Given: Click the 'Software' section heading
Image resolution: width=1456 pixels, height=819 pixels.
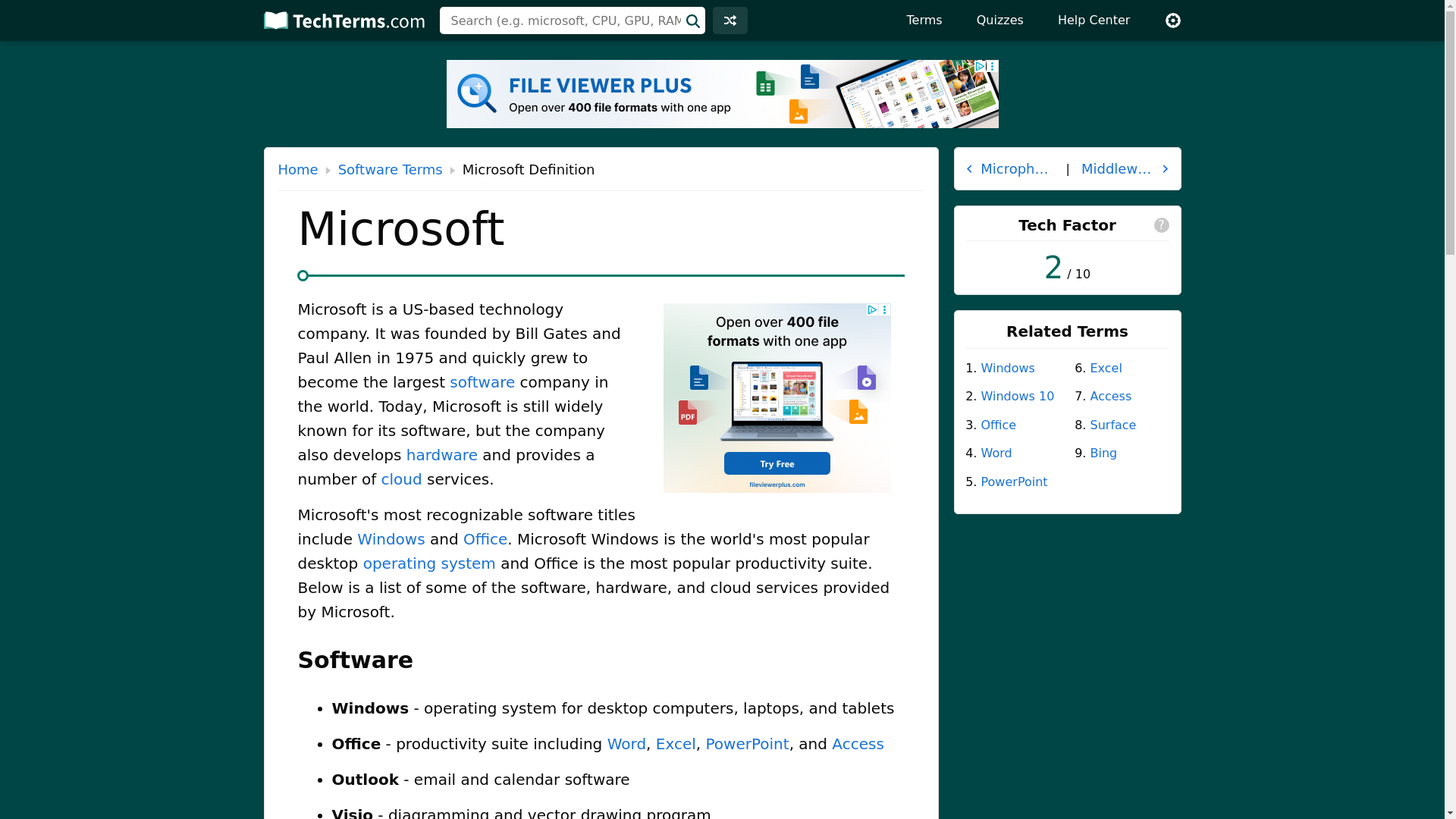Looking at the screenshot, I should (355, 661).
